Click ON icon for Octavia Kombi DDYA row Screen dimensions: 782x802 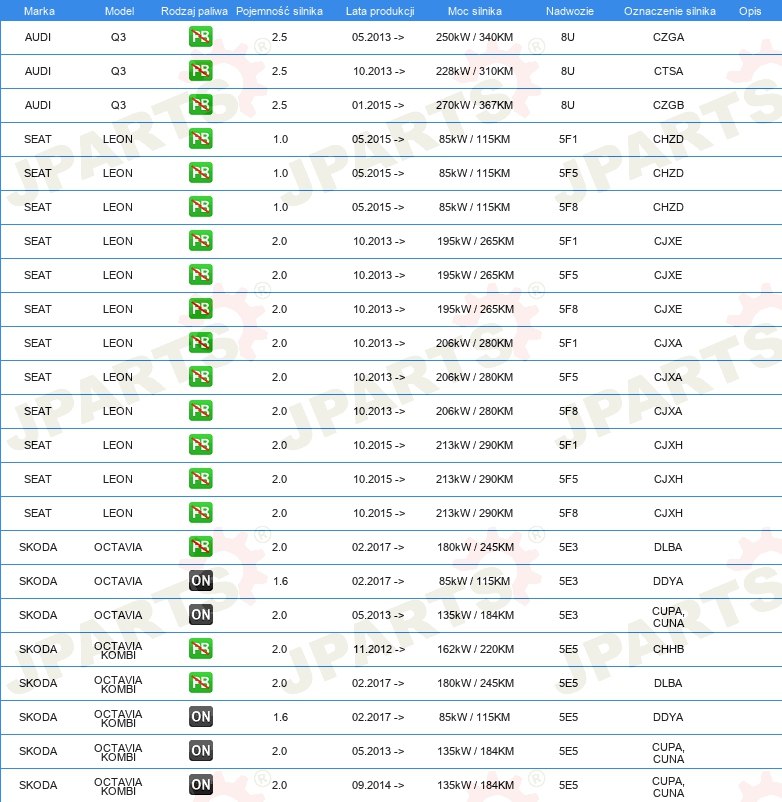click(x=200, y=717)
